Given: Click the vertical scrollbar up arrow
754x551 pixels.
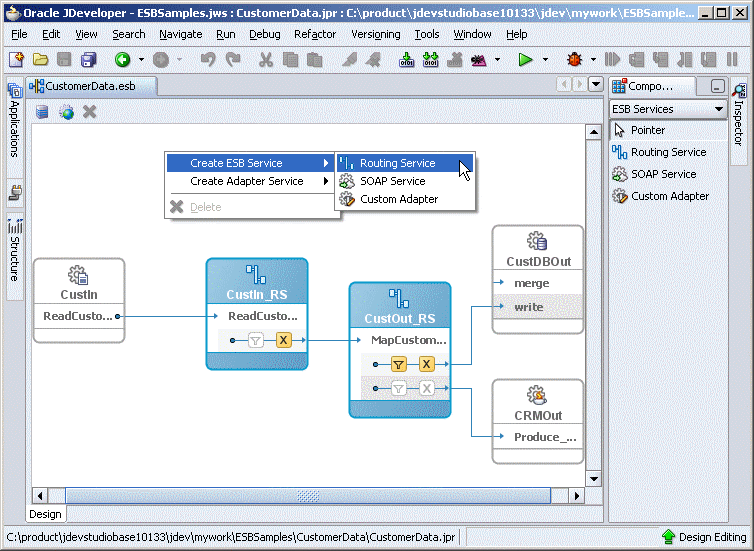Looking at the screenshot, I should click(594, 132).
